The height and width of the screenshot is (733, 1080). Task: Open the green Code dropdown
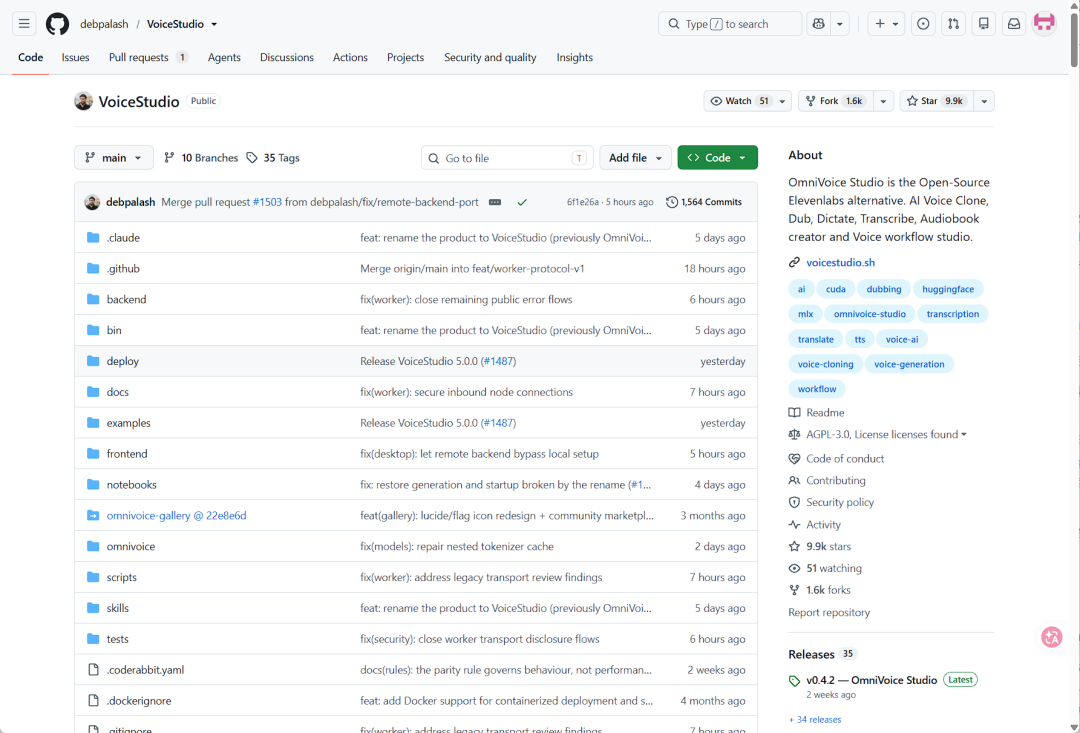718,158
